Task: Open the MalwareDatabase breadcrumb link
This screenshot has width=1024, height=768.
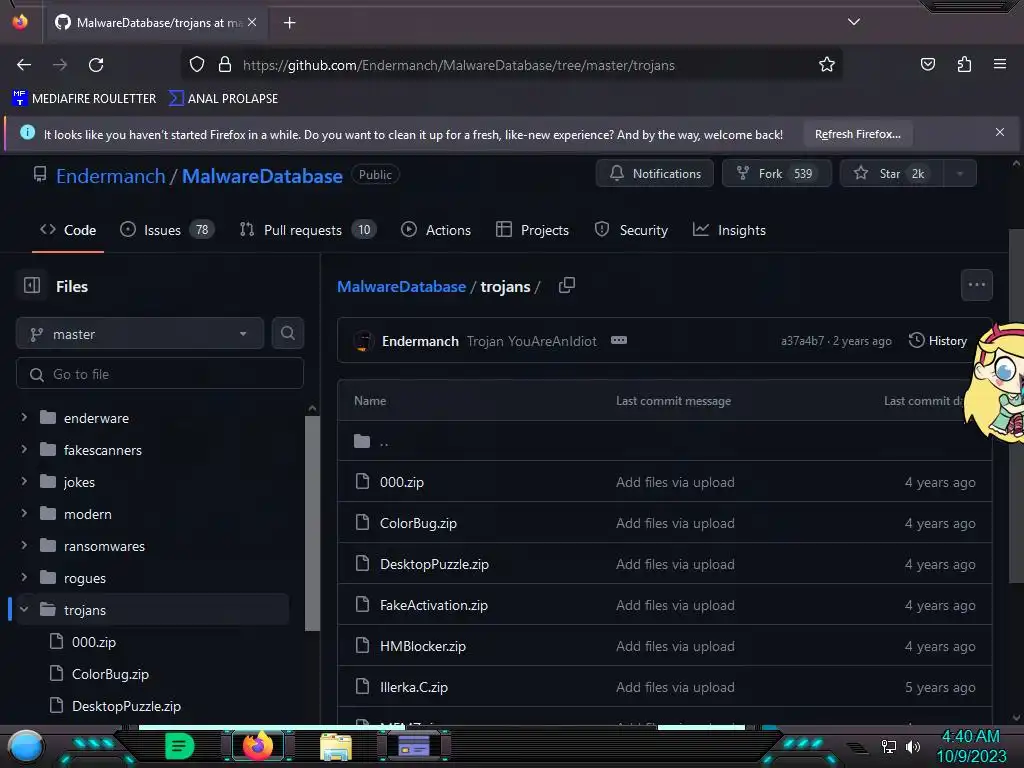Action: click(x=401, y=287)
